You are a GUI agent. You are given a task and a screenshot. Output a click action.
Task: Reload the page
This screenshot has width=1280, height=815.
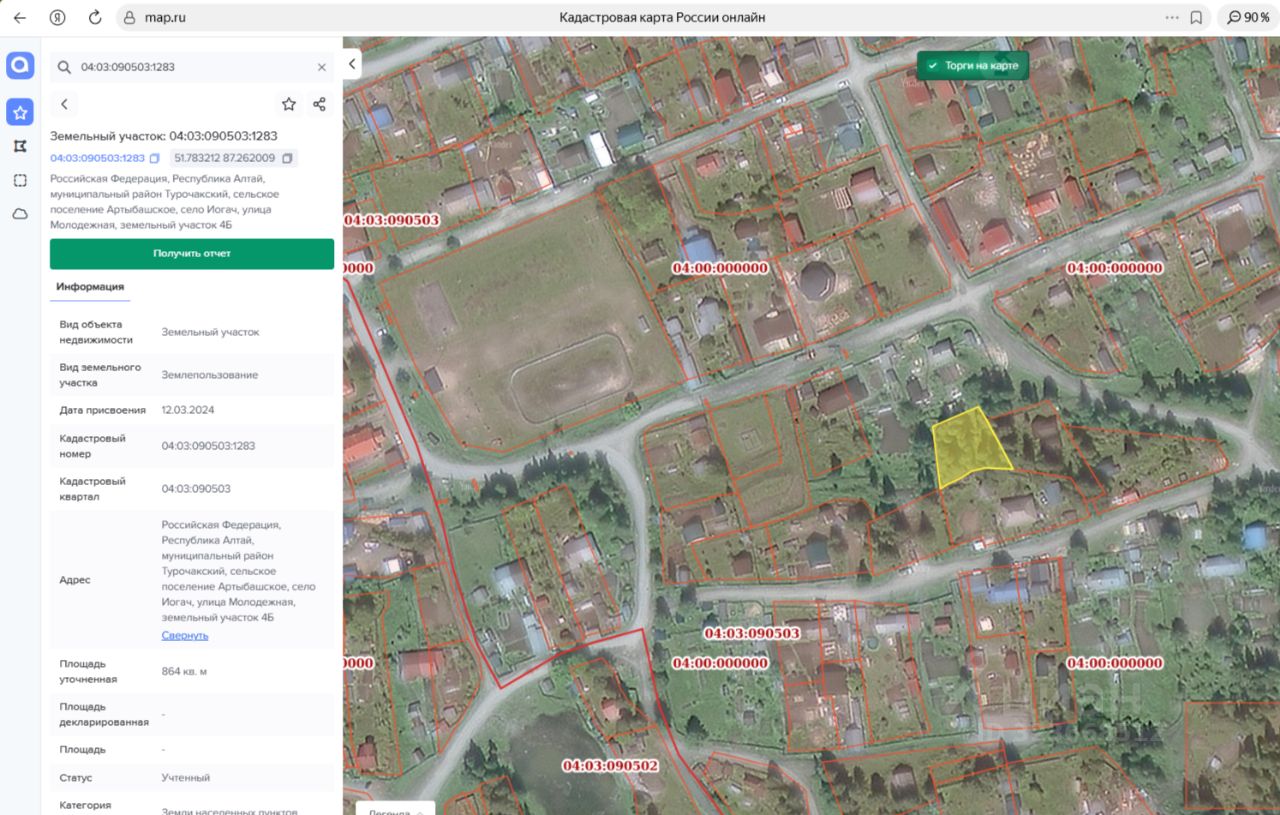click(x=95, y=18)
